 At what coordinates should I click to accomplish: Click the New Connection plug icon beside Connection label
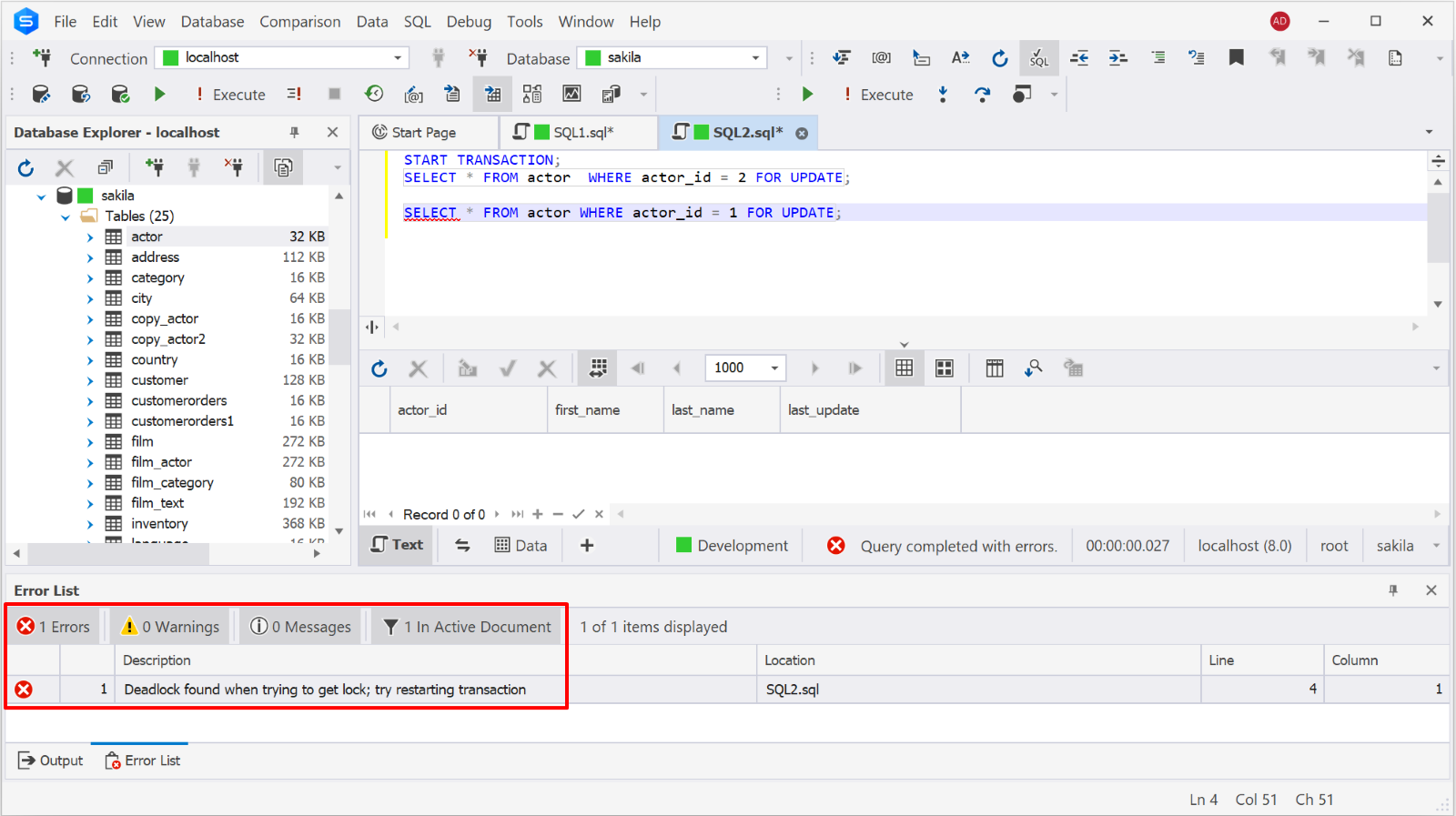click(x=41, y=58)
